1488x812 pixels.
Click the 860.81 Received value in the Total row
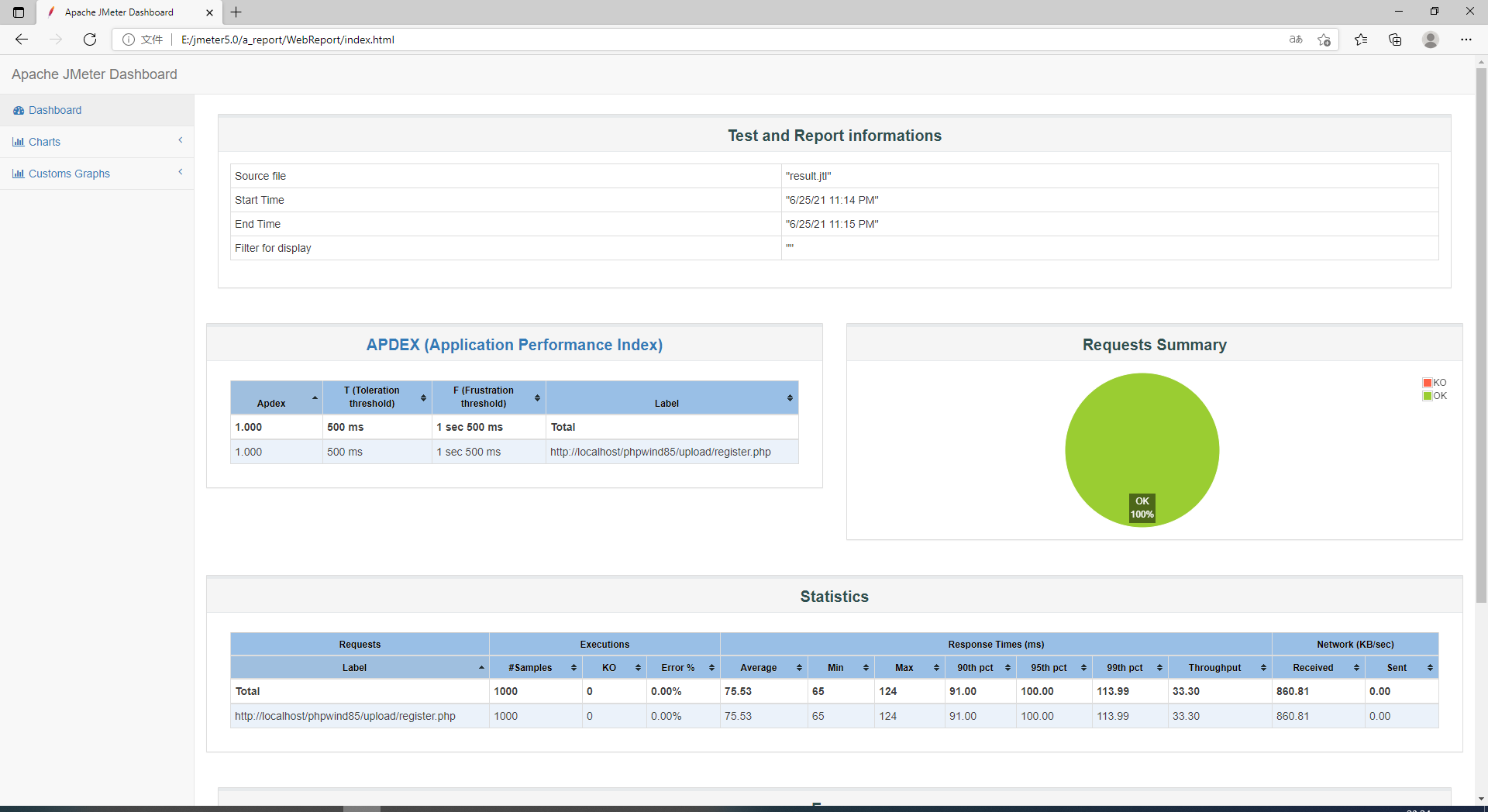1293,691
